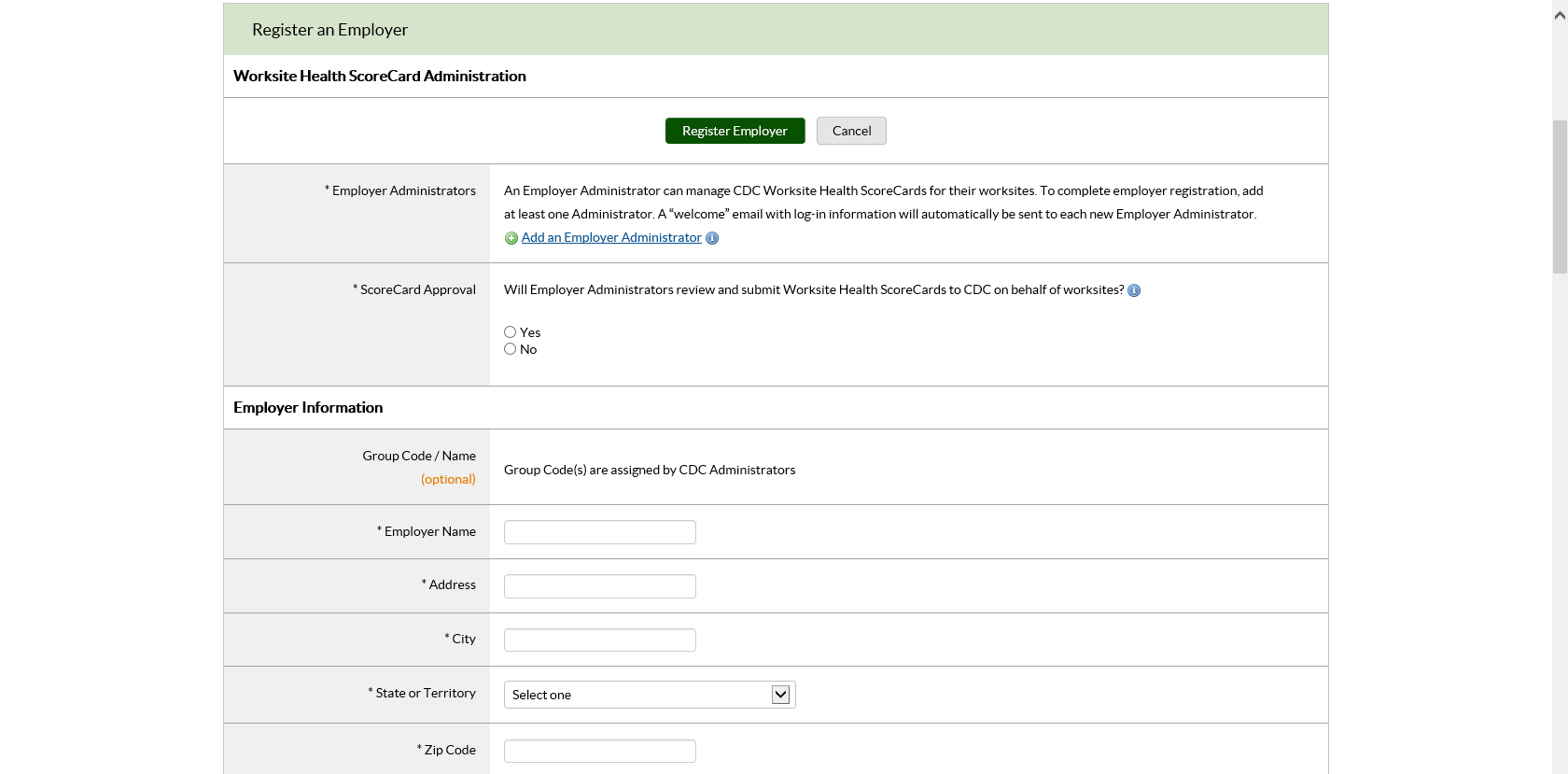This screenshot has height=774, width=1568.
Task: Select Yes for ScoreCard Approval
Action: tap(511, 332)
